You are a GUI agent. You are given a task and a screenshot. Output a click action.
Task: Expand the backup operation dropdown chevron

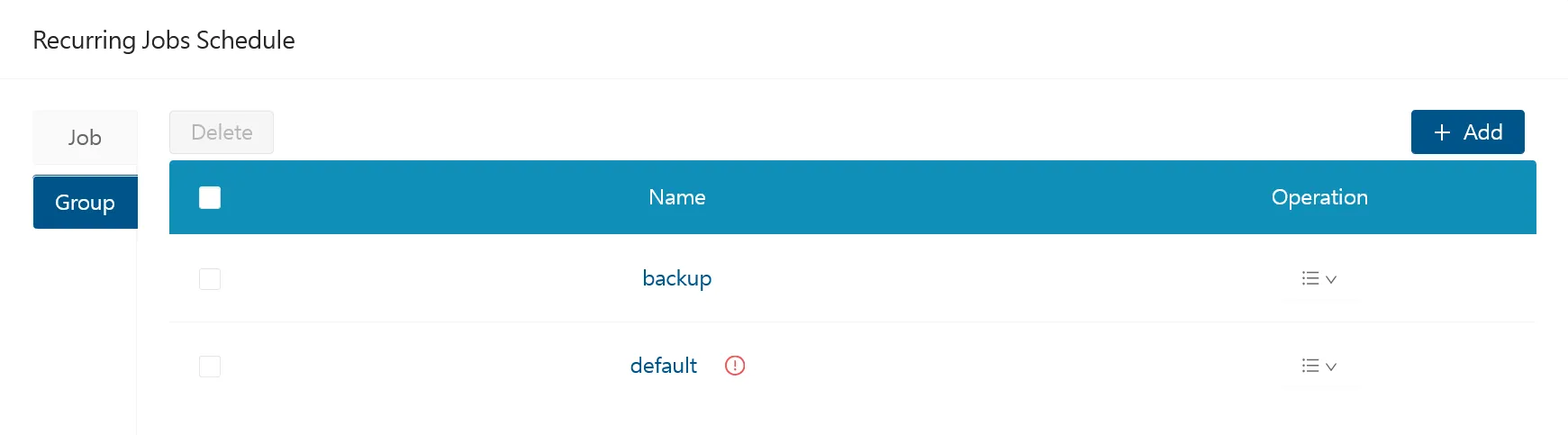pyautogui.click(x=1331, y=279)
